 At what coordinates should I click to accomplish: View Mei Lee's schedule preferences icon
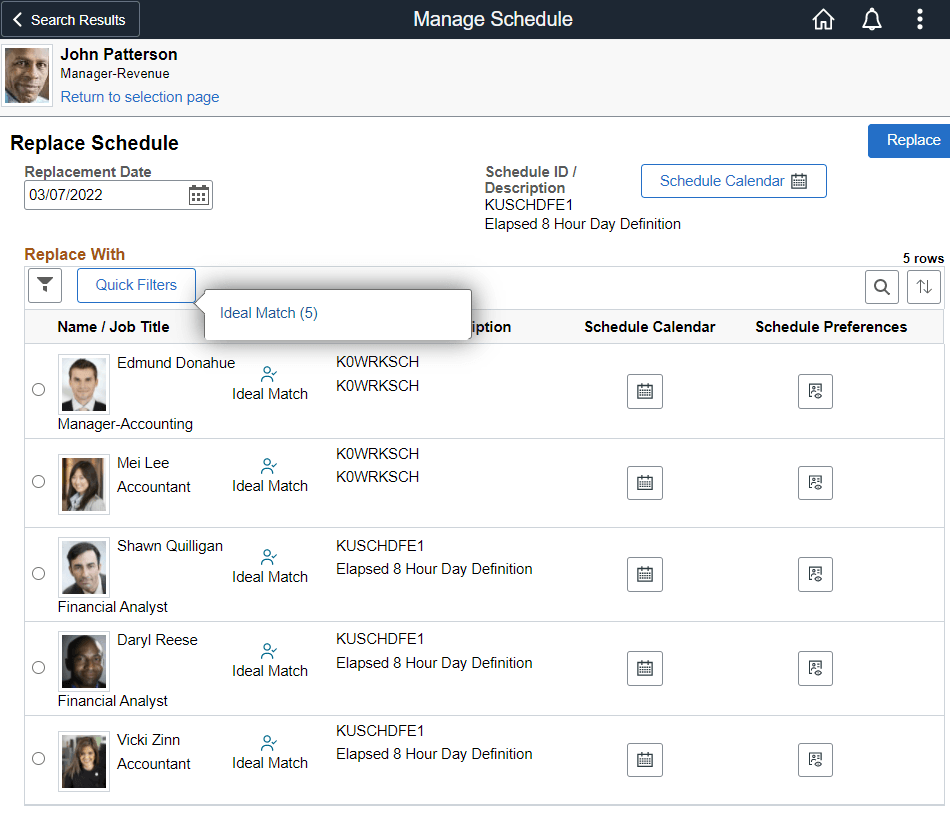[815, 483]
